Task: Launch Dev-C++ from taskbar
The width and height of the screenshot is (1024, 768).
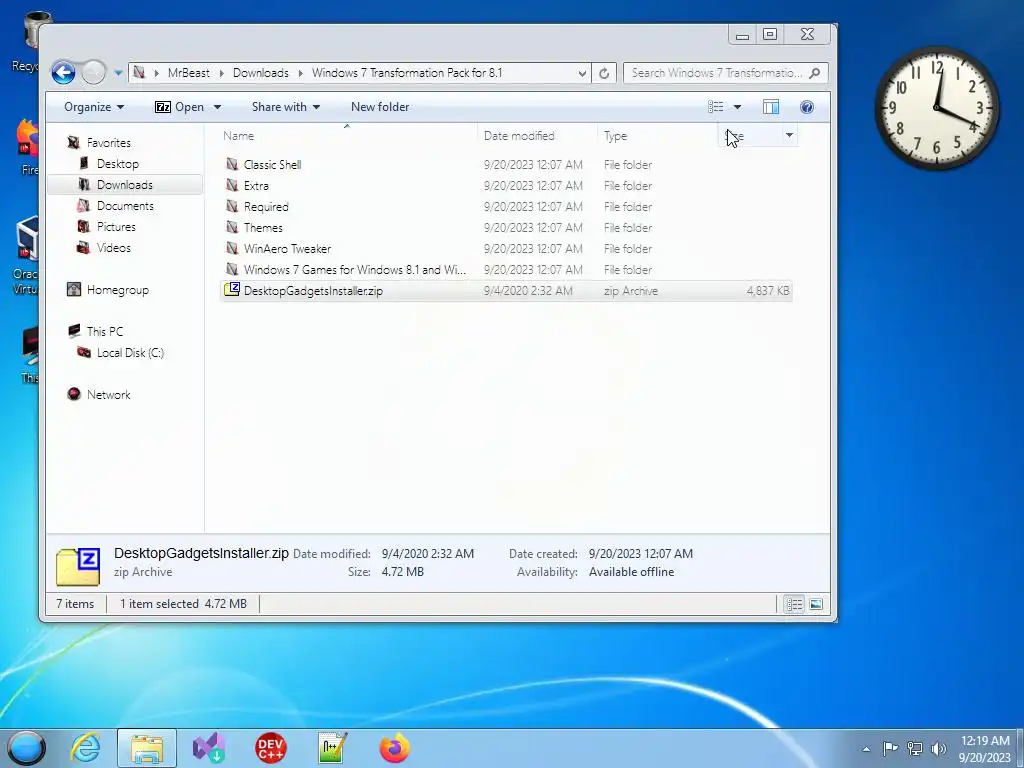Action: coord(270,748)
